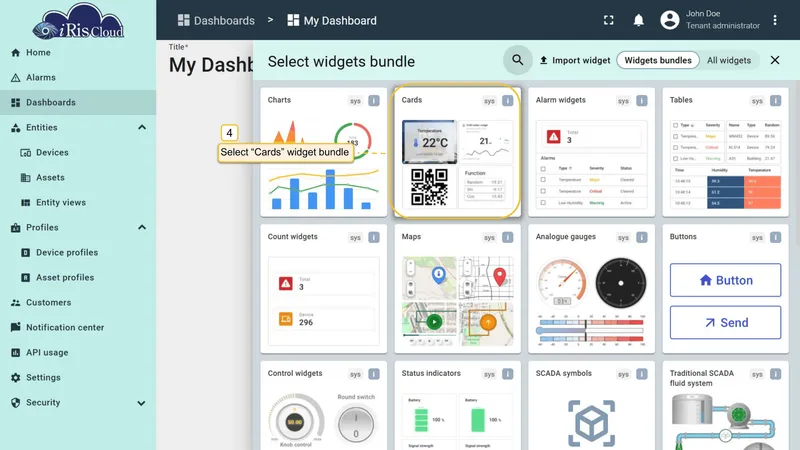Image resolution: width=800 pixels, height=450 pixels.
Task: Open Customers in the sidebar menu
Action: coord(78,303)
